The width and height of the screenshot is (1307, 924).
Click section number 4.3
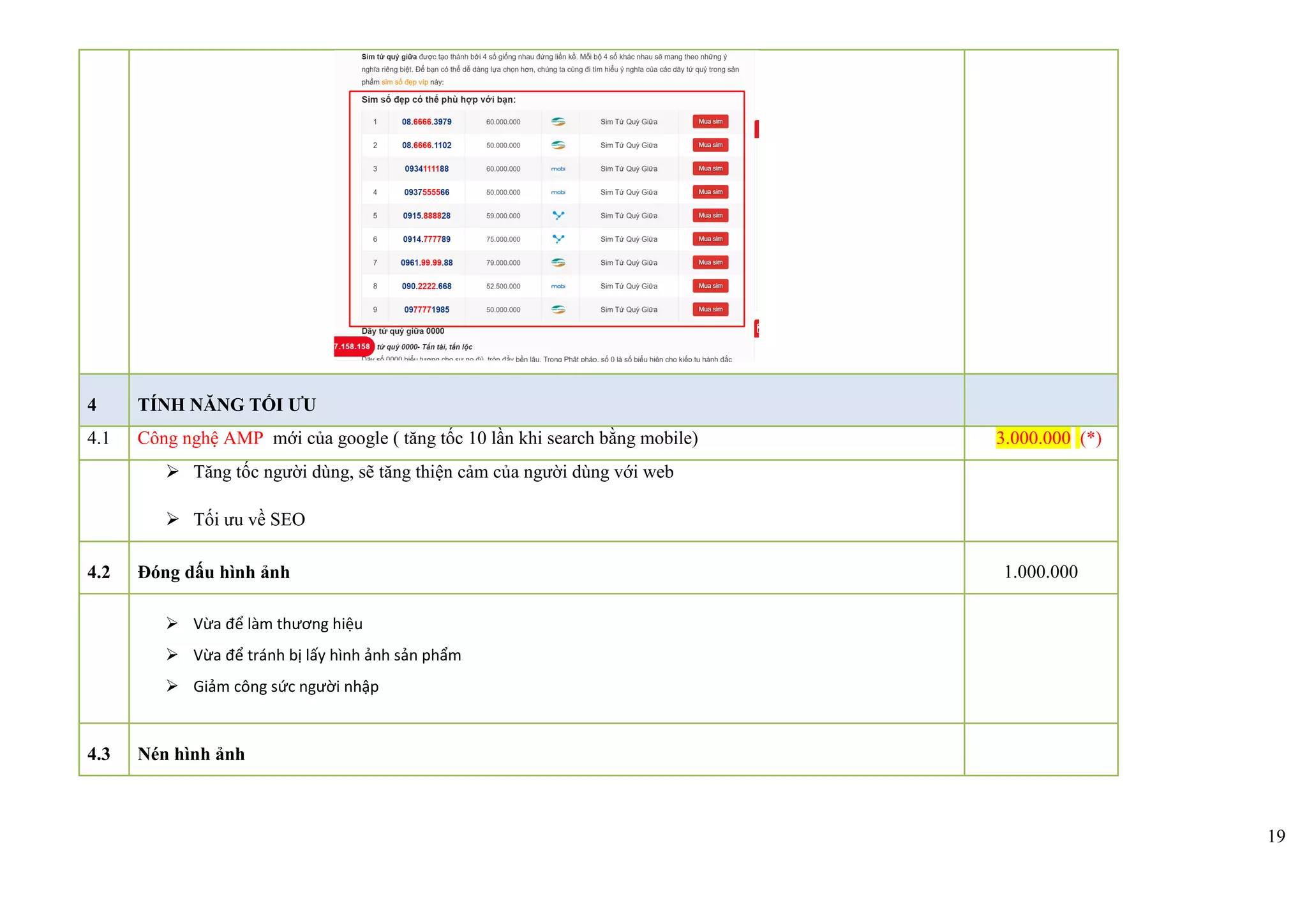click(99, 754)
